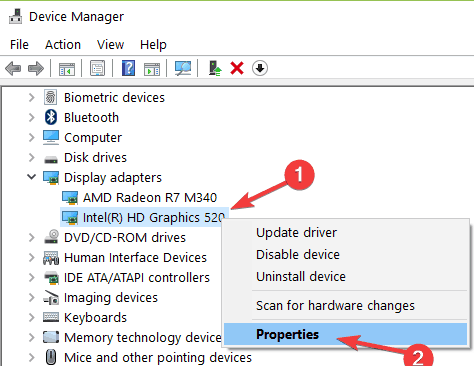Click the Disk drives icon
This screenshot has height=366, width=474.
point(51,159)
